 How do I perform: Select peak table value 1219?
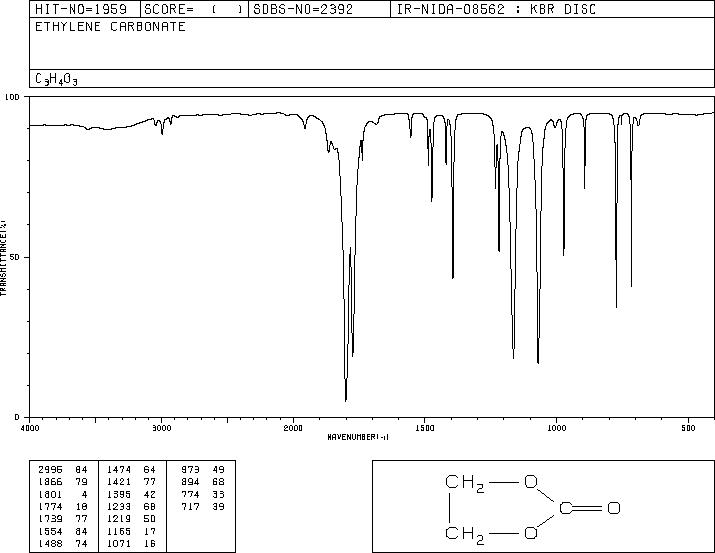click(119, 519)
